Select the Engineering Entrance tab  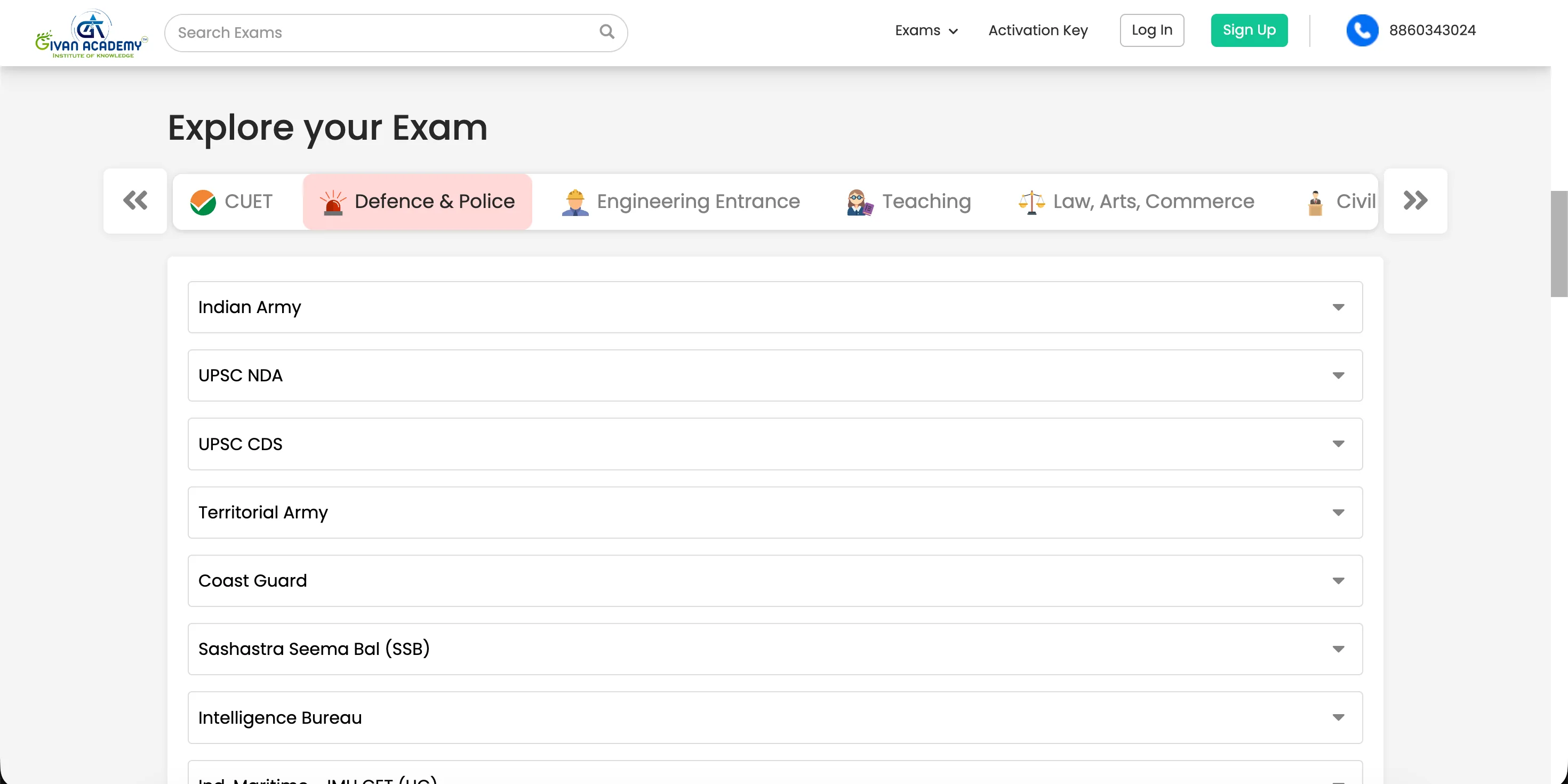pos(681,202)
